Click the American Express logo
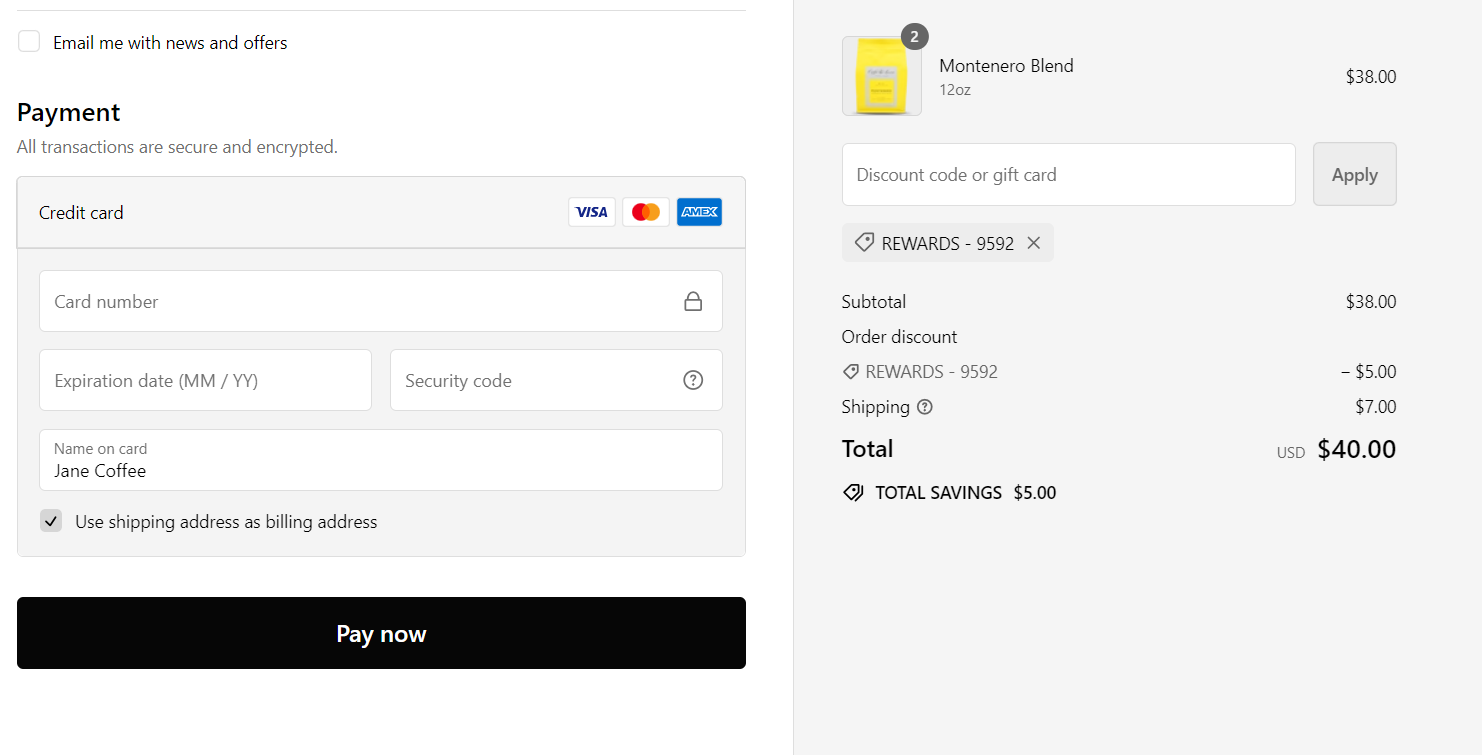1482x755 pixels. 699,212
